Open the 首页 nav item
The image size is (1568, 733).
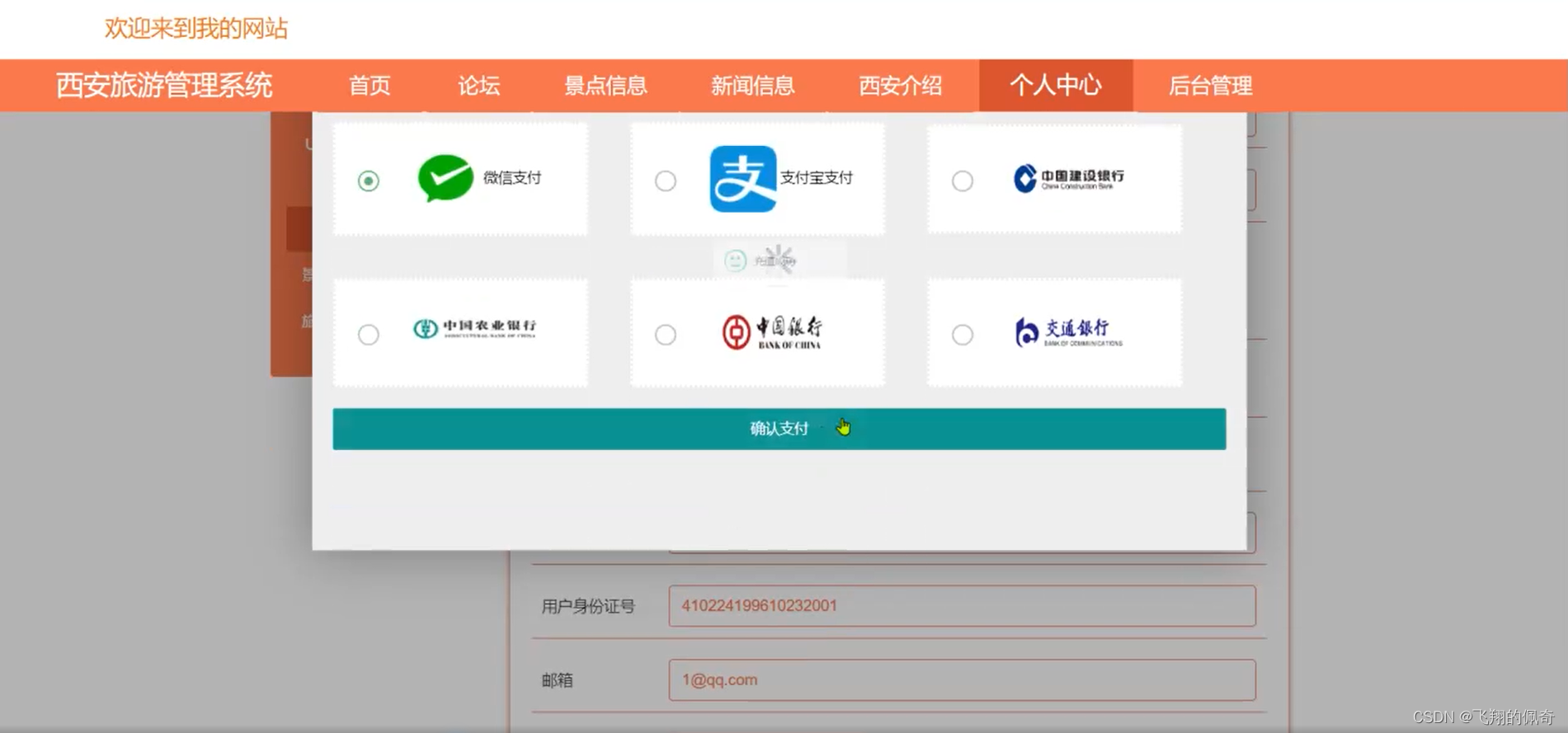click(x=370, y=86)
